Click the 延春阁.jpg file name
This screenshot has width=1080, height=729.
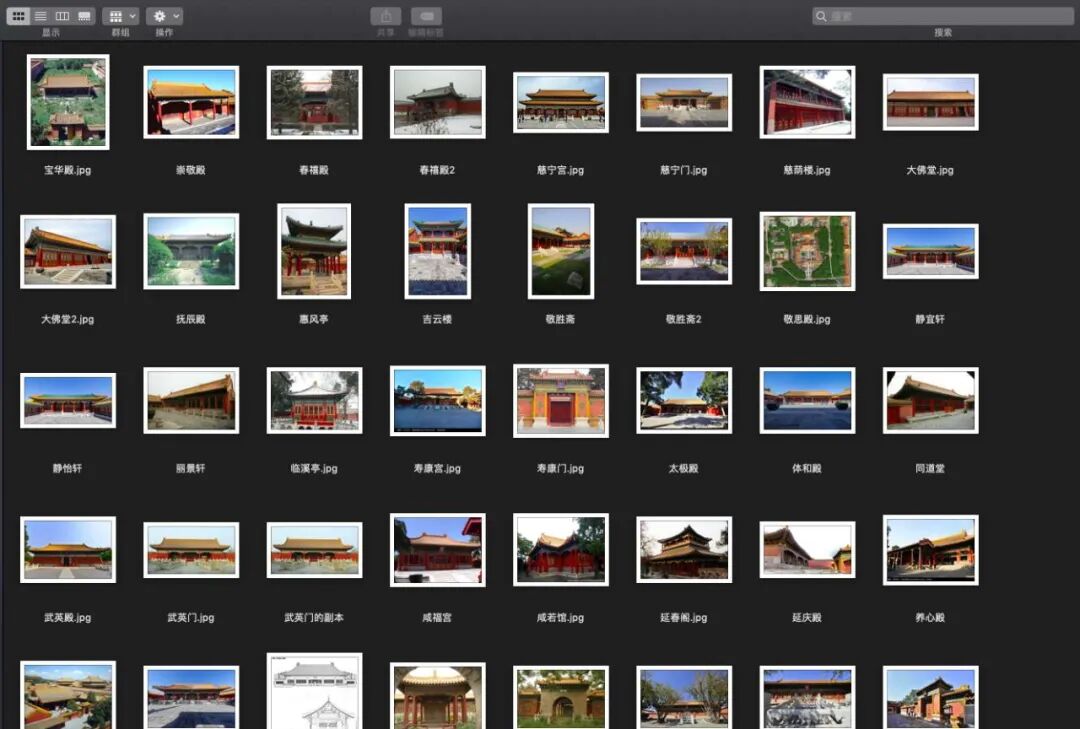(x=684, y=617)
